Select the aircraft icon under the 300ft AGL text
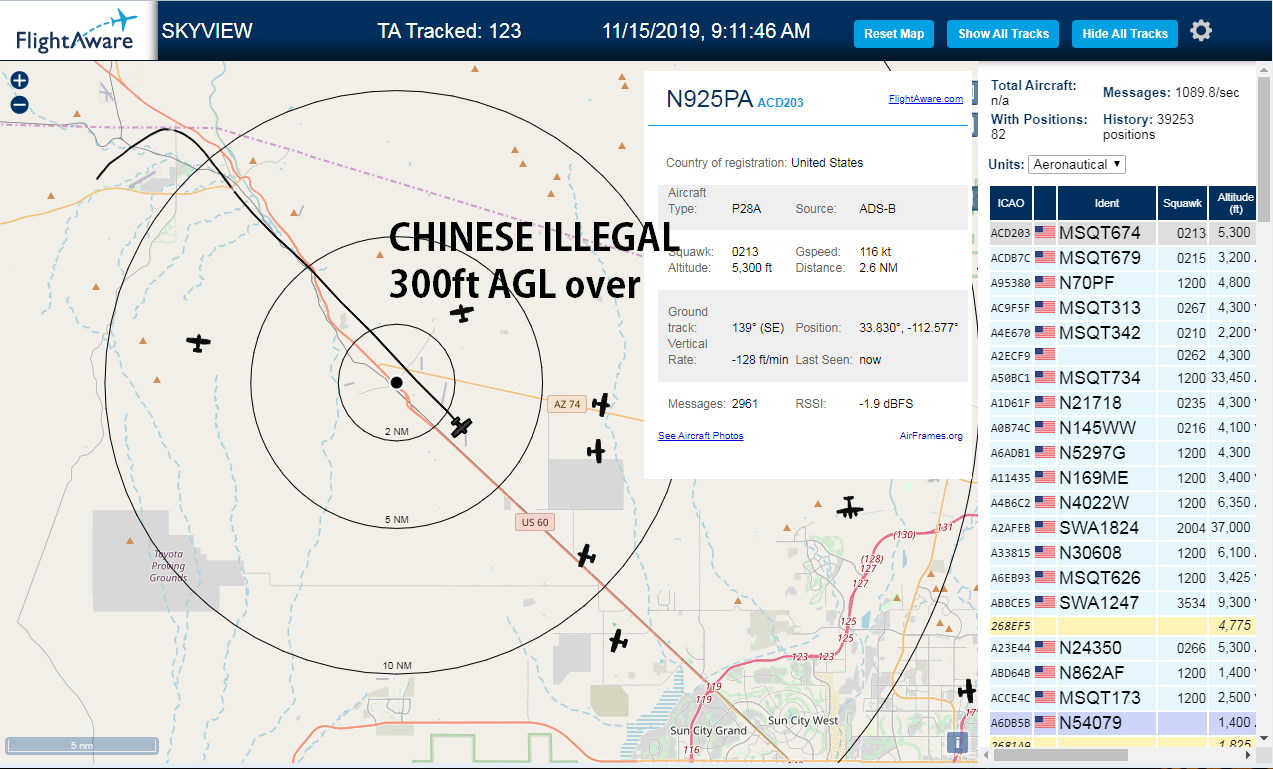Screen dimensions: 1273x769 [461, 313]
